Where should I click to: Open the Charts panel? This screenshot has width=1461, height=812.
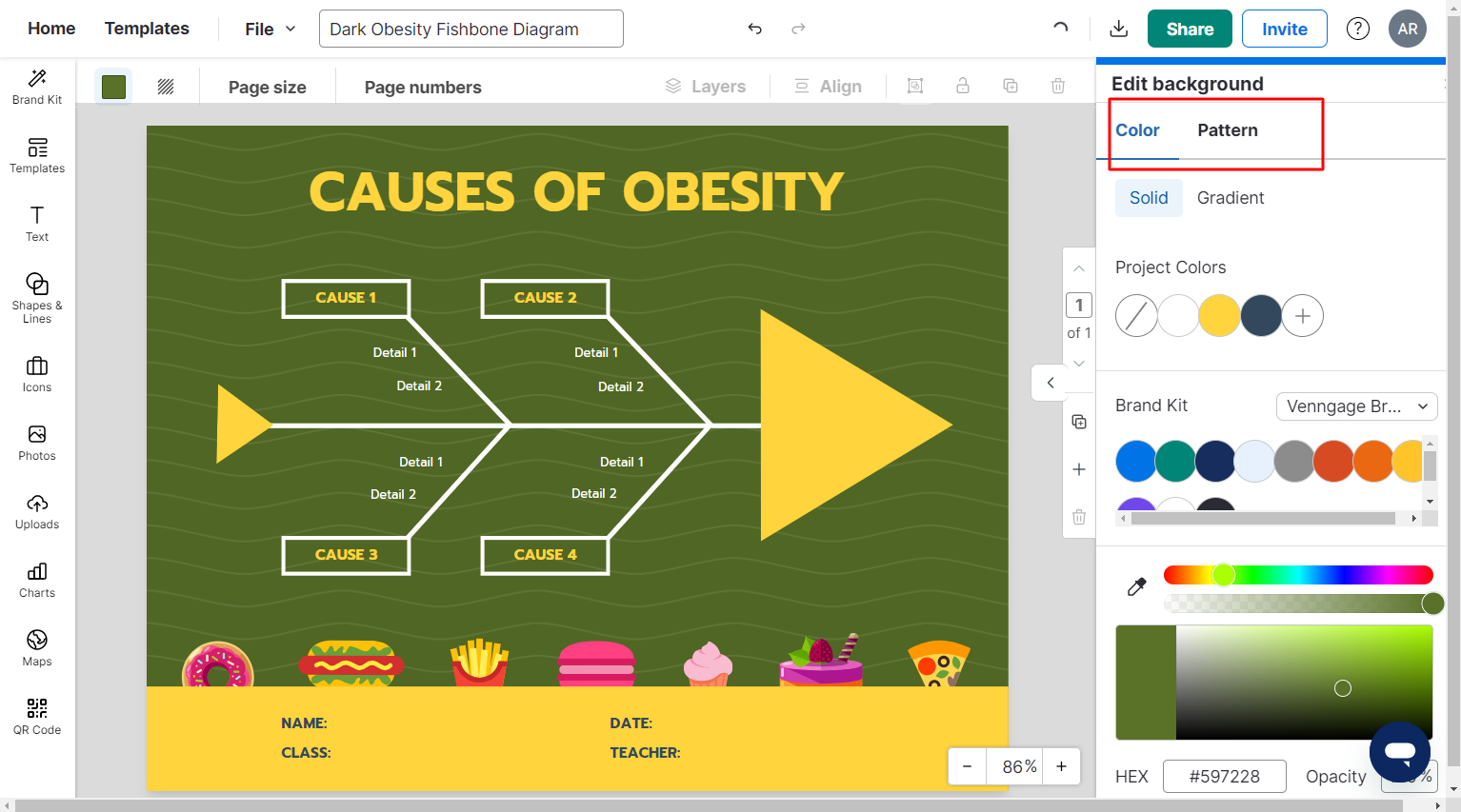[x=37, y=579]
